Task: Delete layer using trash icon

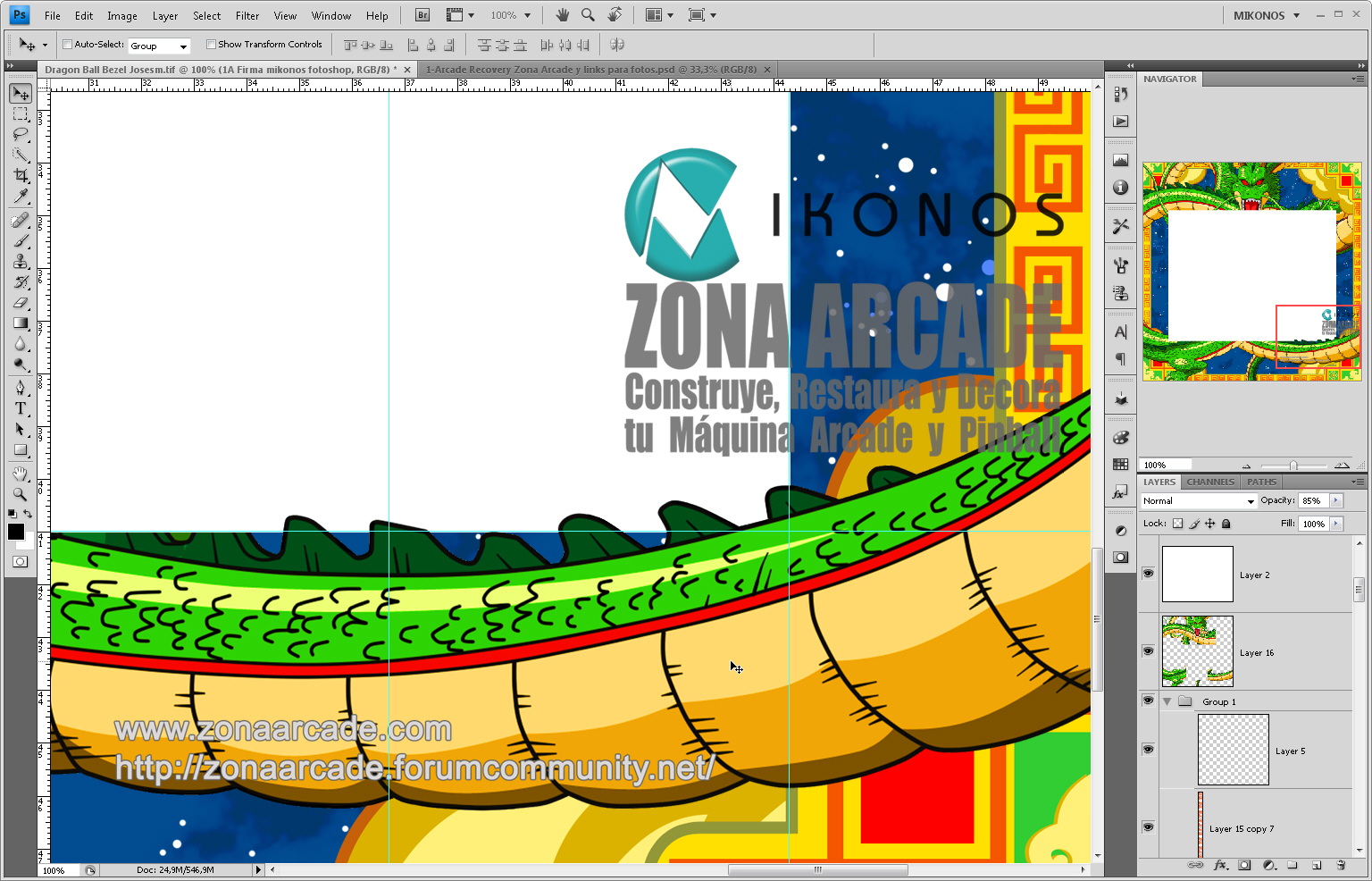Action: click(1341, 865)
